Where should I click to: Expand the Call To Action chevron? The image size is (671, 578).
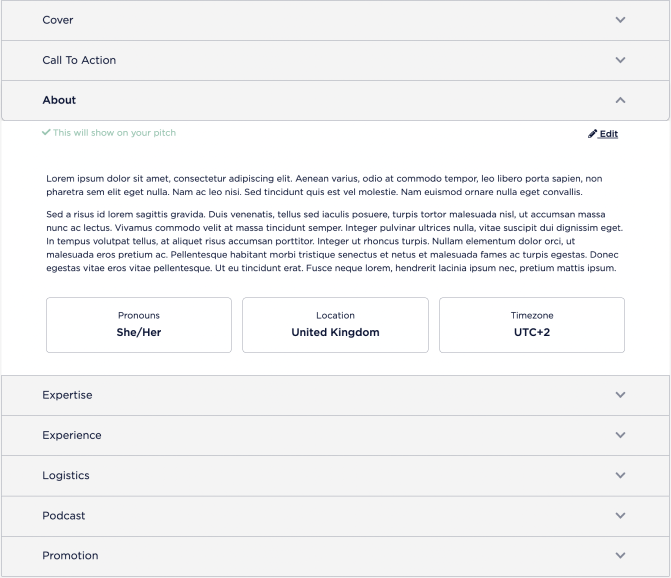click(620, 60)
